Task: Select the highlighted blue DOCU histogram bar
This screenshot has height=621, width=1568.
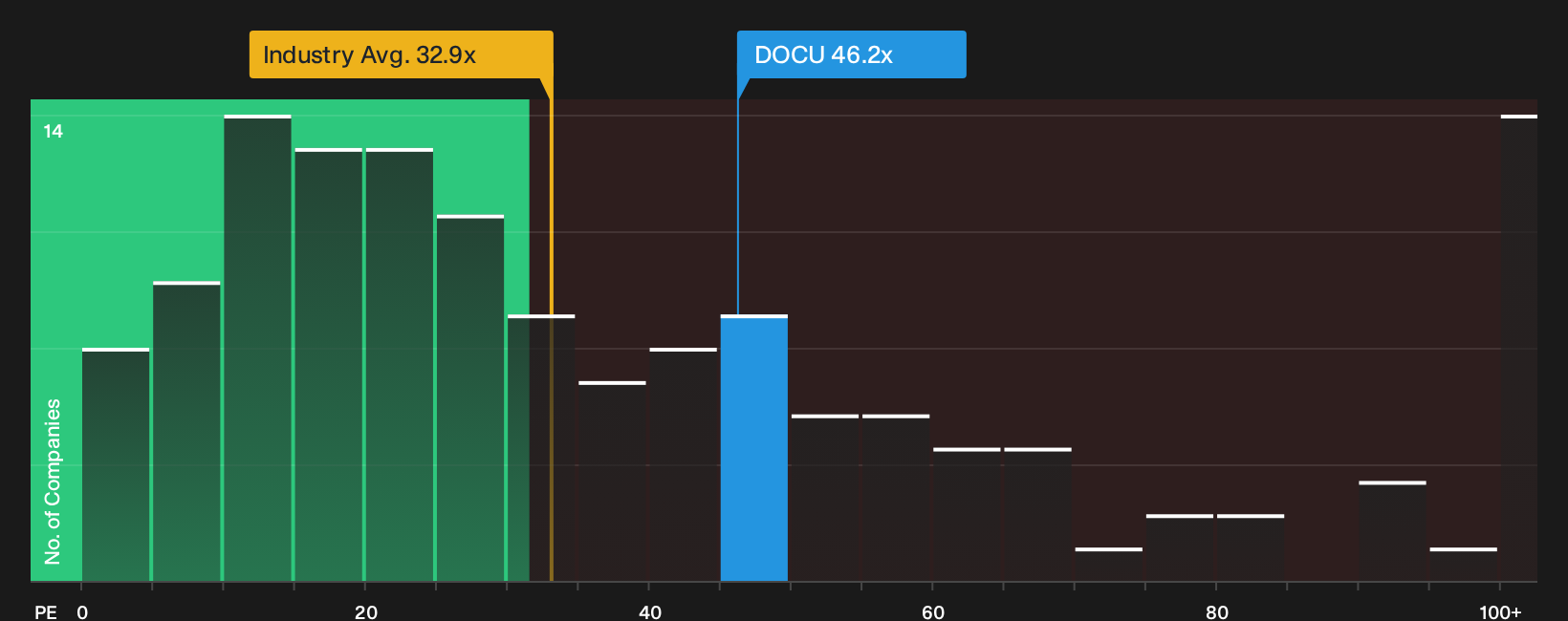Action: pos(754,448)
